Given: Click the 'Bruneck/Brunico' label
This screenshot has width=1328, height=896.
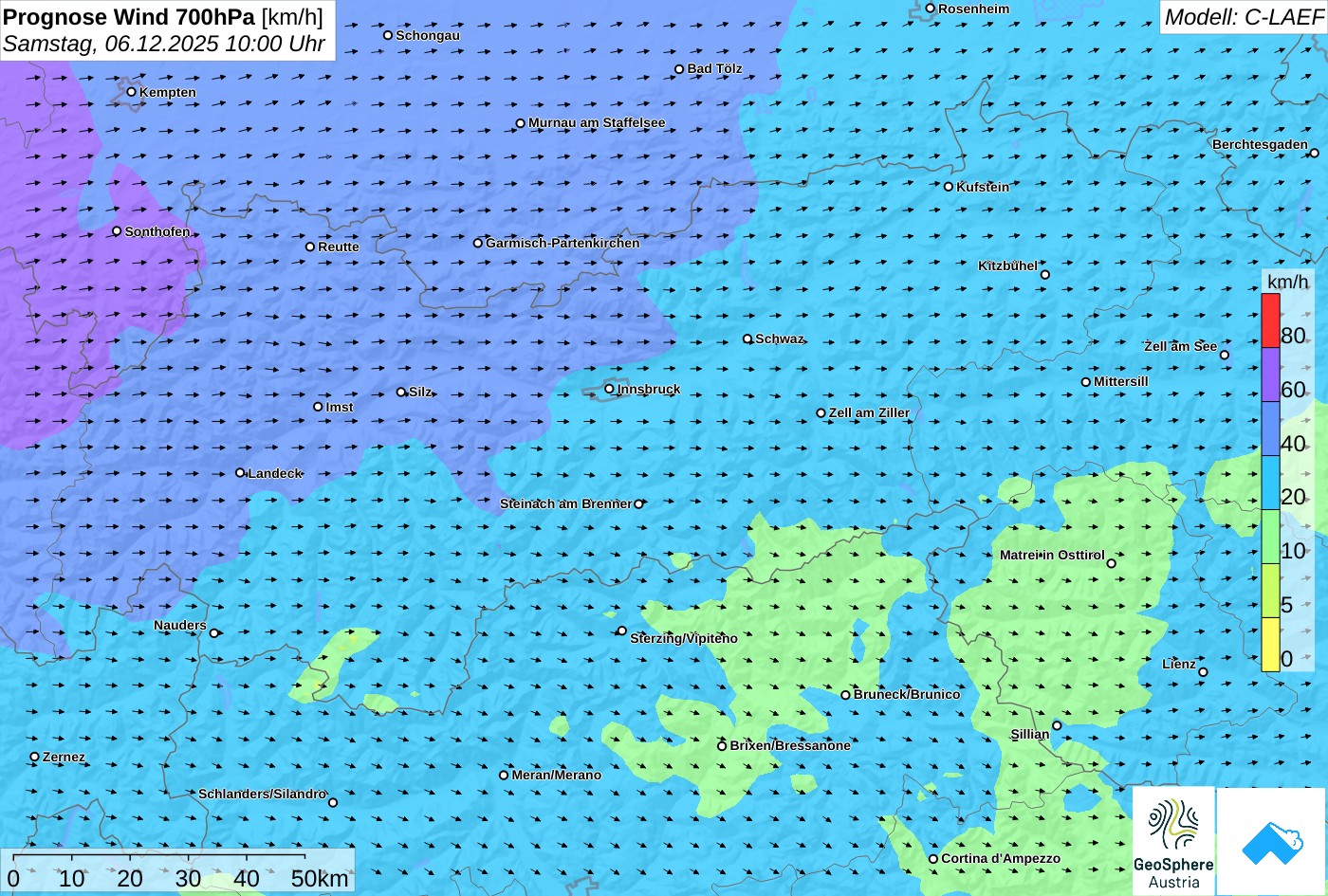Looking at the screenshot, I should pos(907,694).
